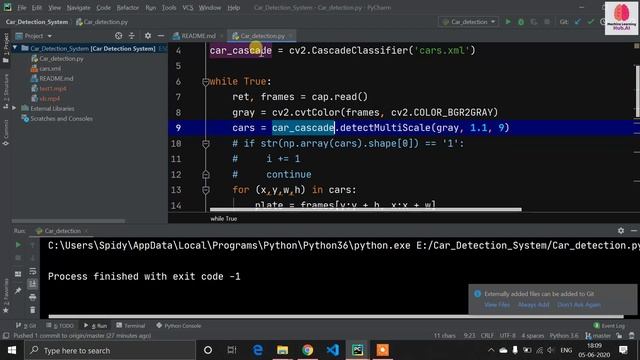Image resolution: width=640 pixels, height=360 pixels.
Task: Open Google Chrome from taskbar
Action: coord(307,350)
